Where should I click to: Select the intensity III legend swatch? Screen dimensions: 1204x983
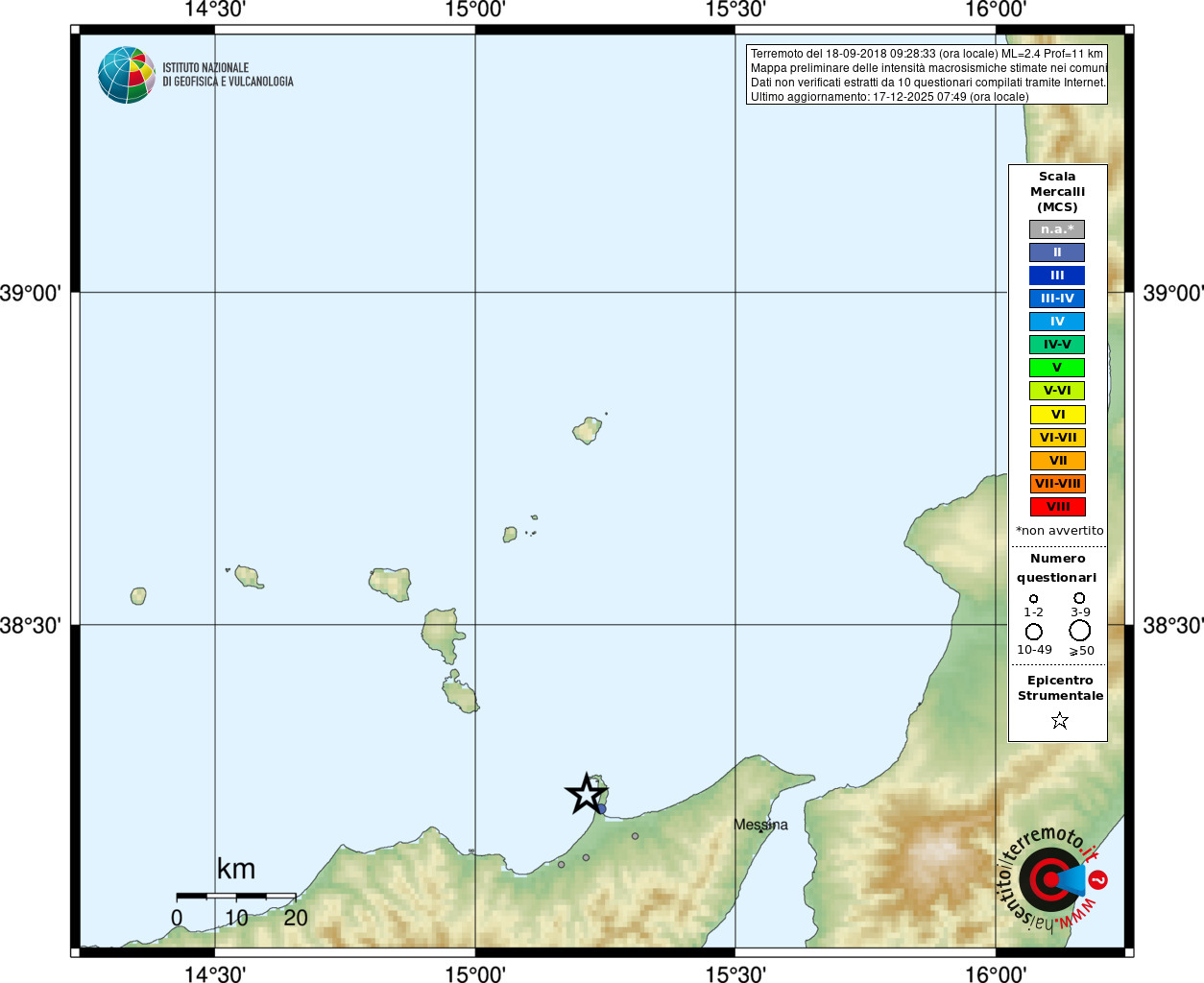(1057, 276)
